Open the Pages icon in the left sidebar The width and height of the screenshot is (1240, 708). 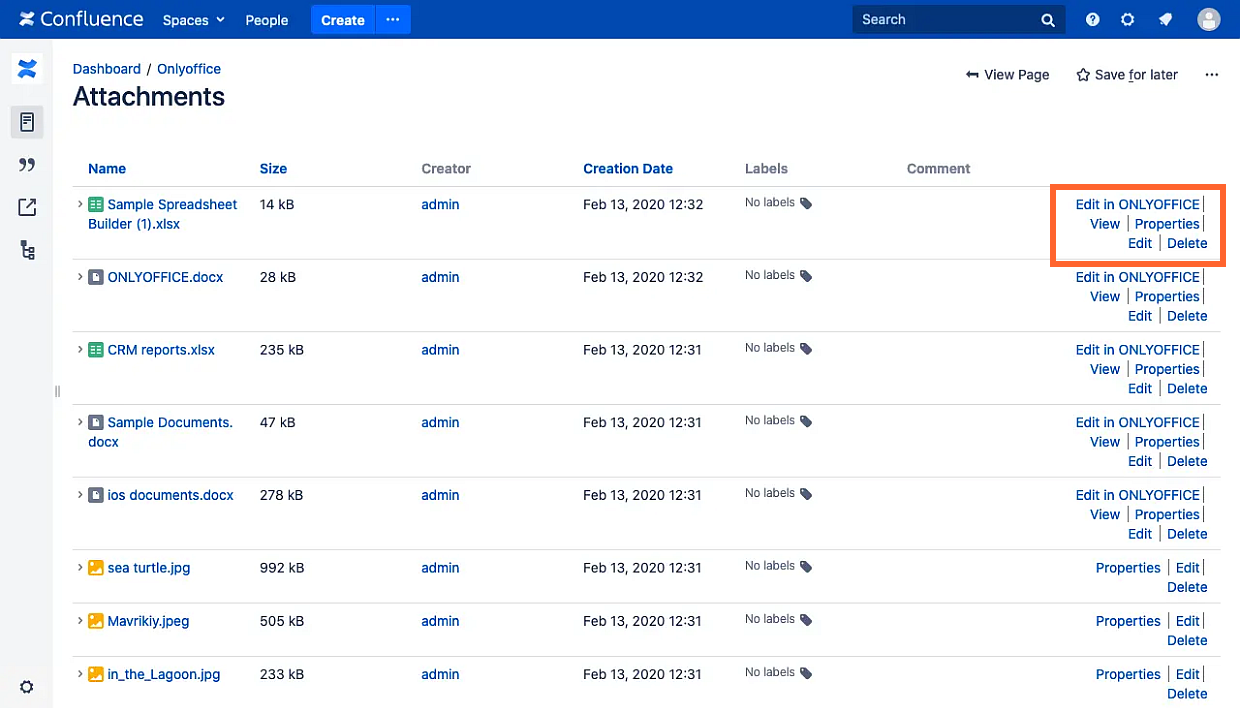pos(27,122)
